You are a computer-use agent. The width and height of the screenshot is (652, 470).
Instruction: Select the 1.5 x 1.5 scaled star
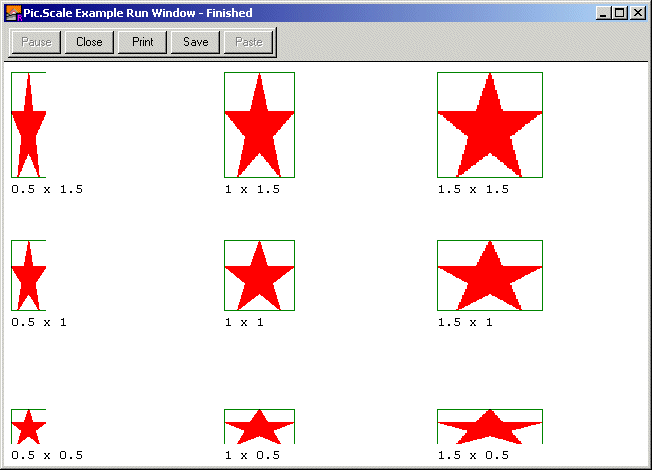pos(489,125)
